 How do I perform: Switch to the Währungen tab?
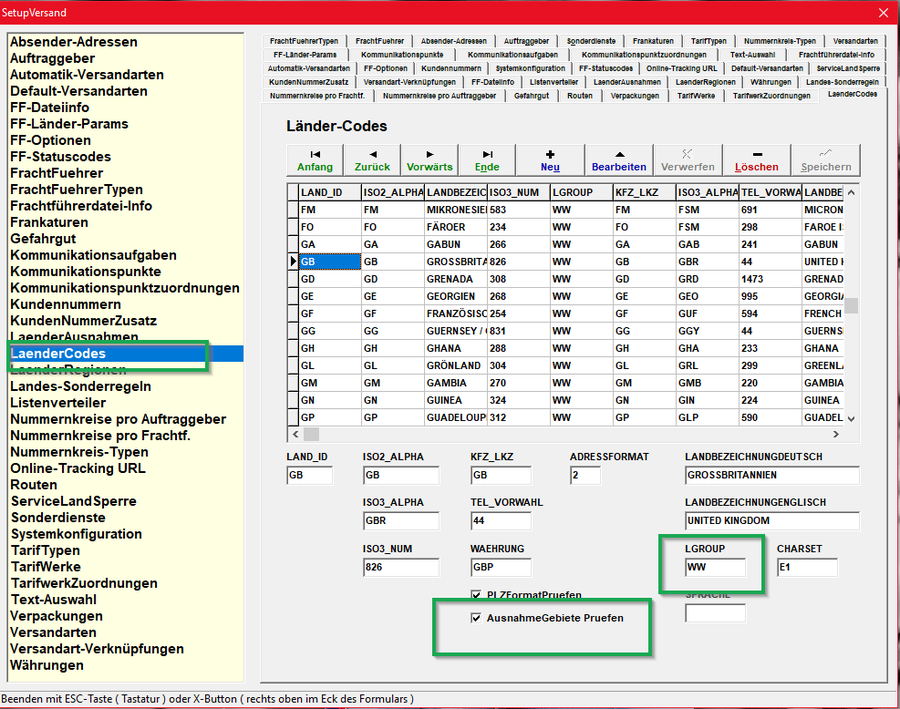point(770,82)
